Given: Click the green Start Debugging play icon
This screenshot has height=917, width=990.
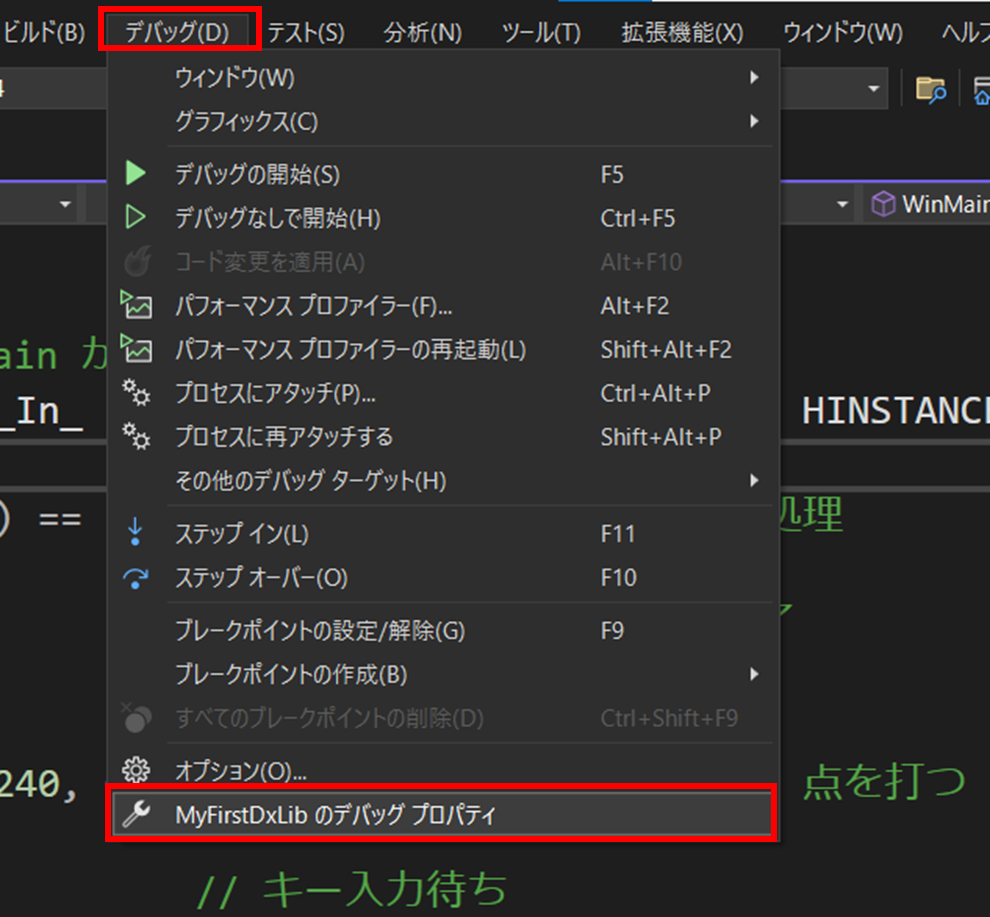Looking at the screenshot, I should 136,174.
